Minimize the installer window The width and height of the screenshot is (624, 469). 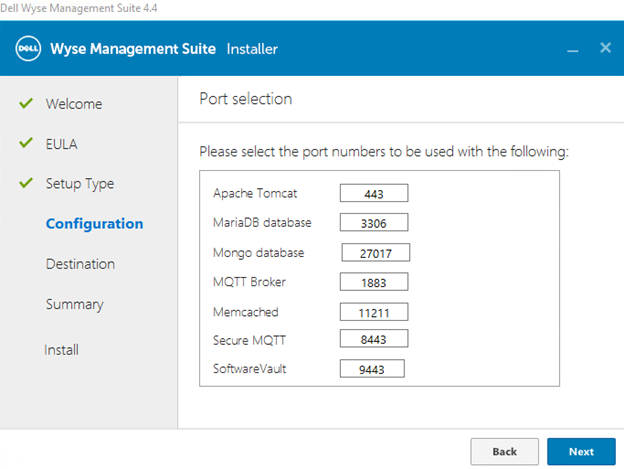573,49
